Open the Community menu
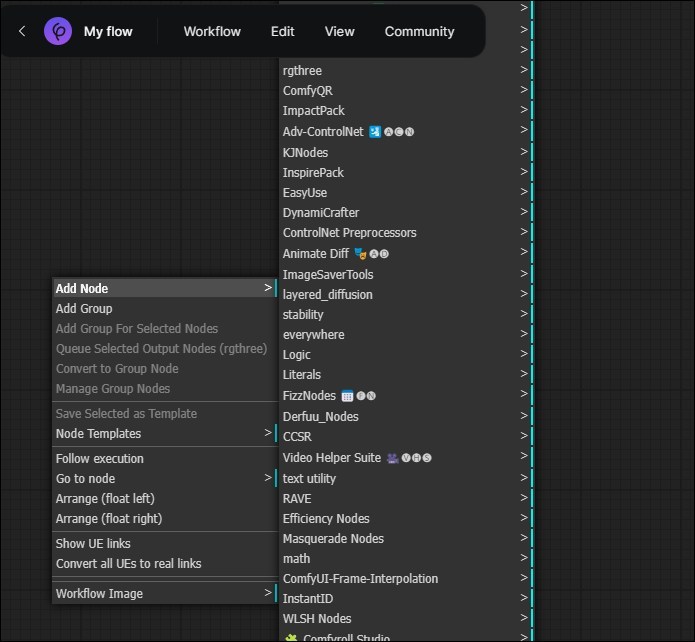 pos(419,31)
